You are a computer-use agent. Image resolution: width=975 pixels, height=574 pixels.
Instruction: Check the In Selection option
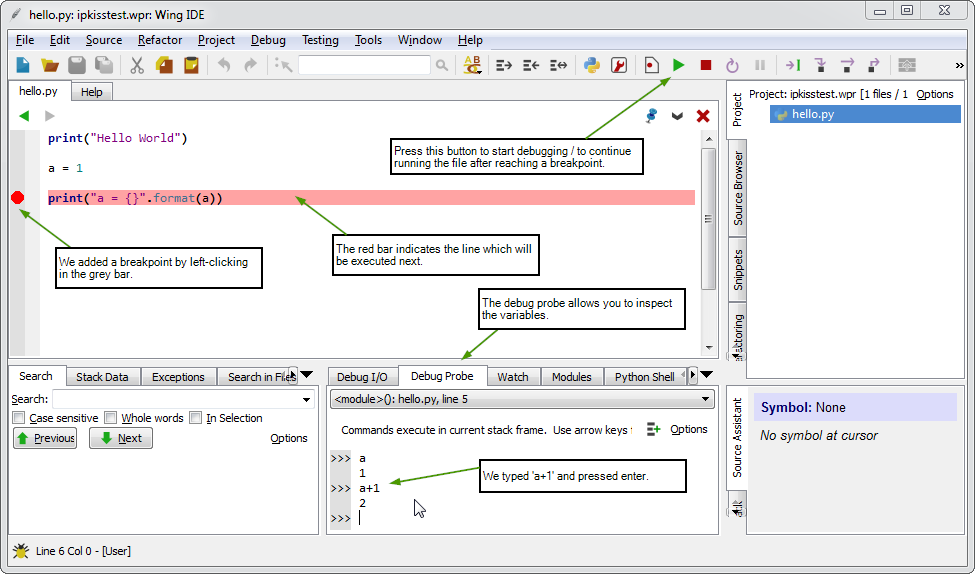[x=196, y=418]
